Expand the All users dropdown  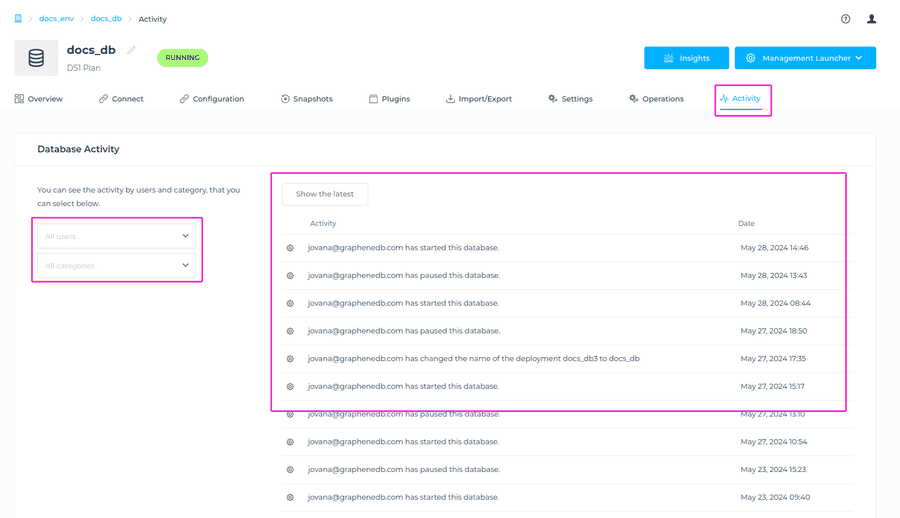117,236
